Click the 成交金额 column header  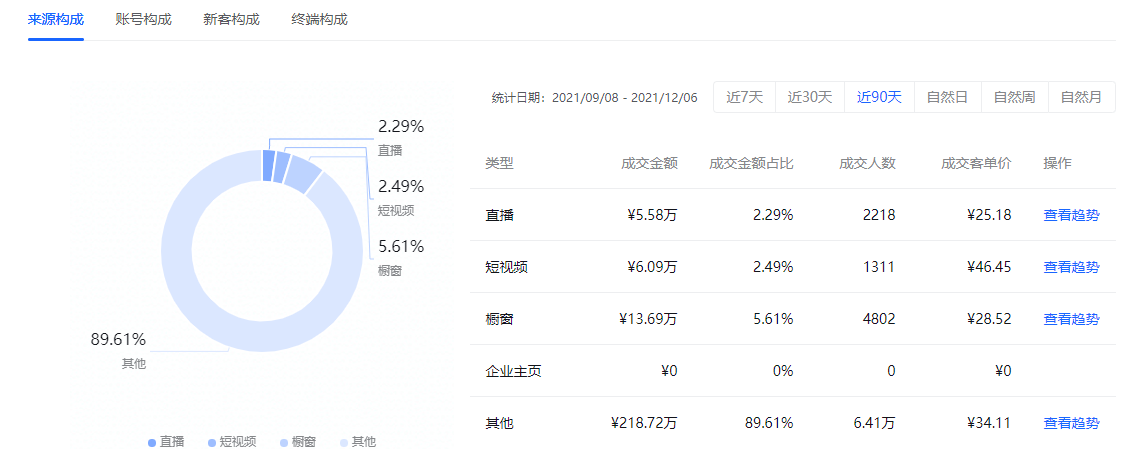pyautogui.click(x=649, y=163)
